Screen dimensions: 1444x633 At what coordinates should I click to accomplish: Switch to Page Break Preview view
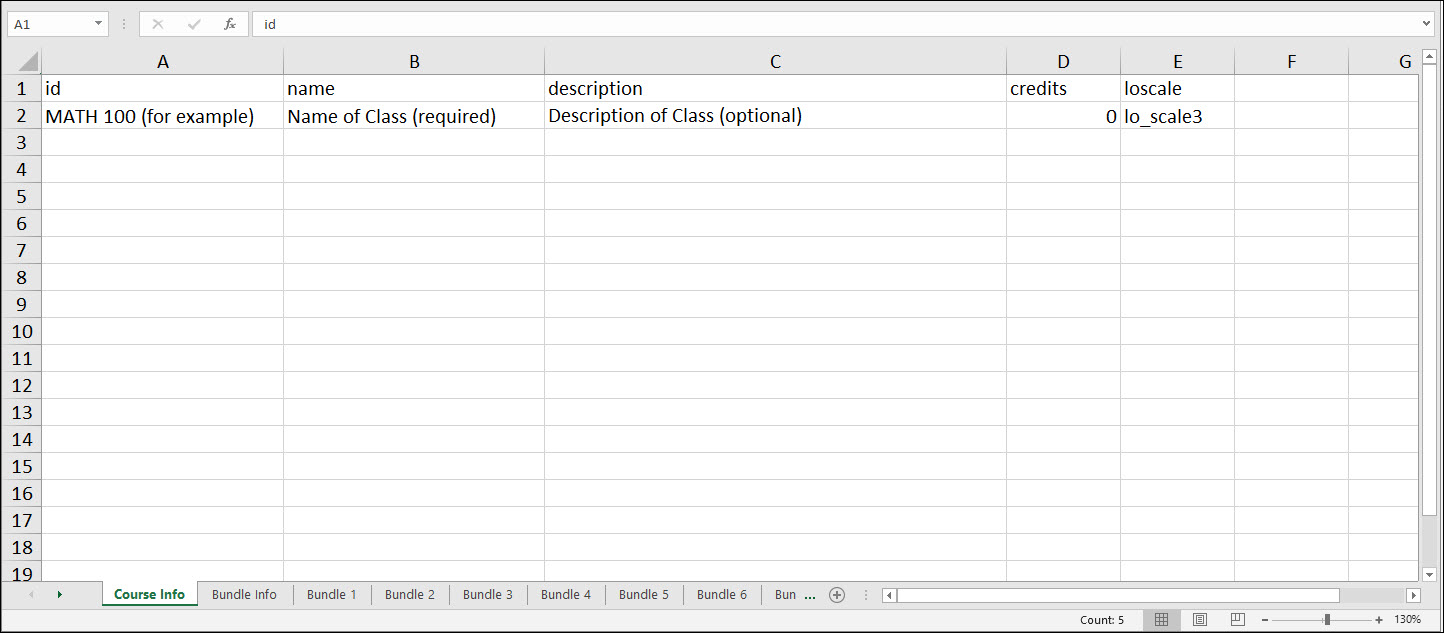[1237, 619]
